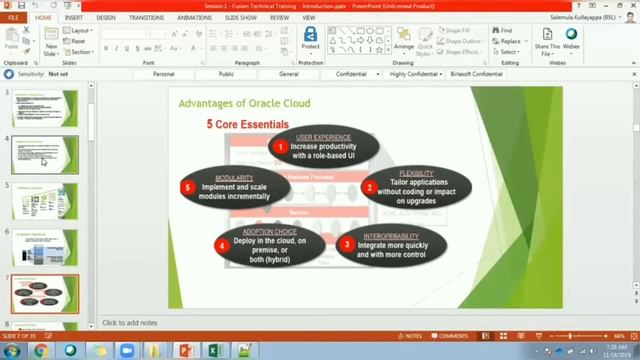Collapse the ribbon with the chevron
Image resolution: width=640 pixels, height=360 pixels.
[x=633, y=63]
